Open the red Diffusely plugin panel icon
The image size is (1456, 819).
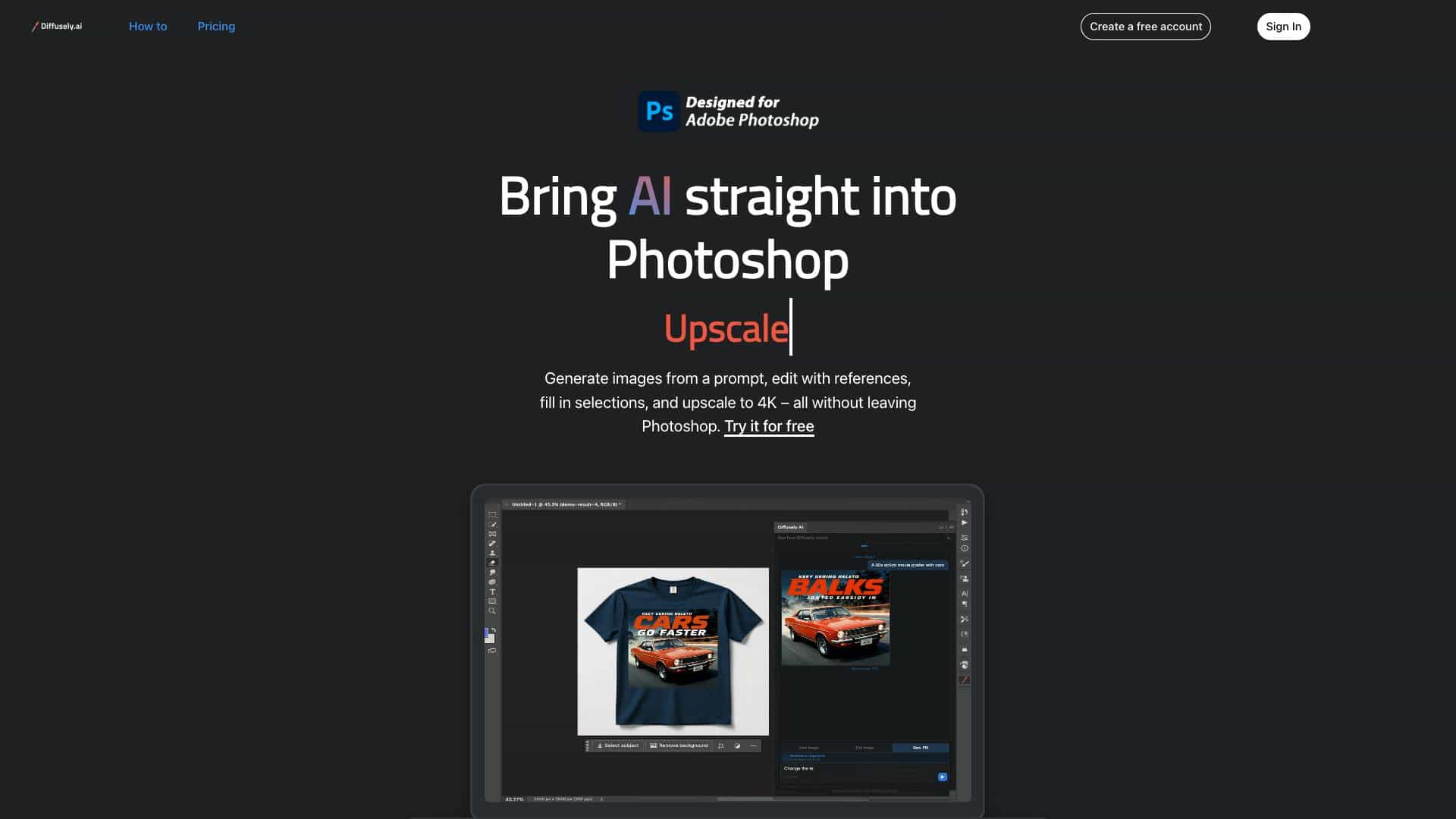pos(965,680)
